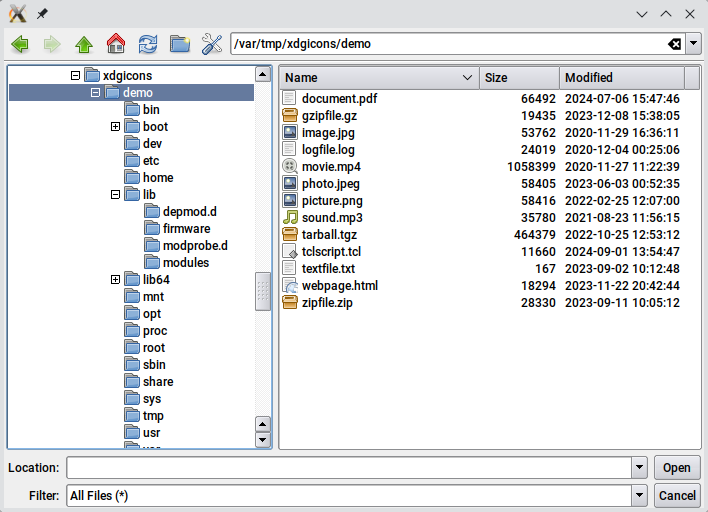The height and width of the screenshot is (512, 708).
Task: Shade the window with the up chevron
Action: (x=666, y=14)
